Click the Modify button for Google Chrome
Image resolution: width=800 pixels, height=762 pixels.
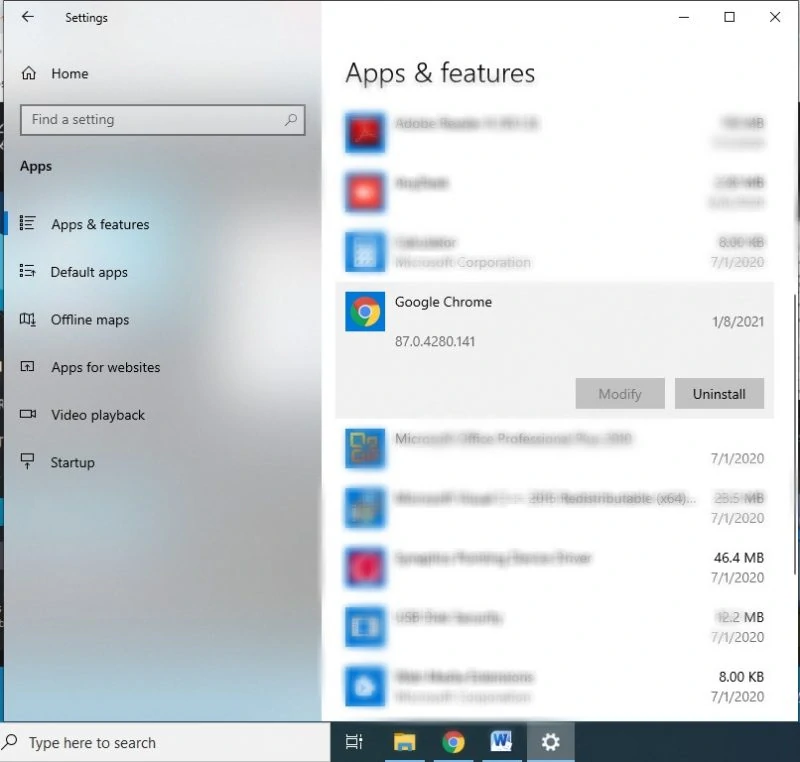[620, 394]
